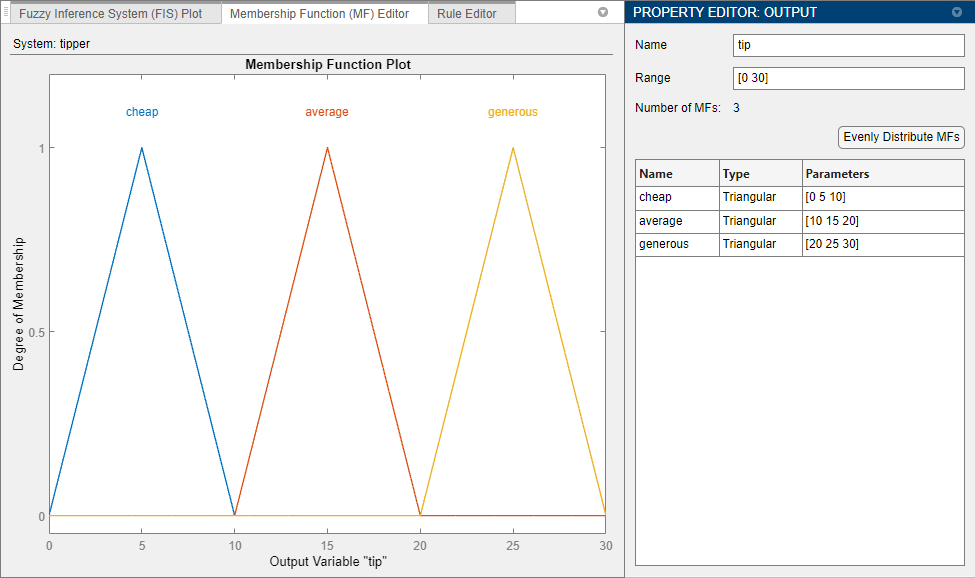
Task: Open Type dropdown for generous row
Action: (x=760, y=245)
